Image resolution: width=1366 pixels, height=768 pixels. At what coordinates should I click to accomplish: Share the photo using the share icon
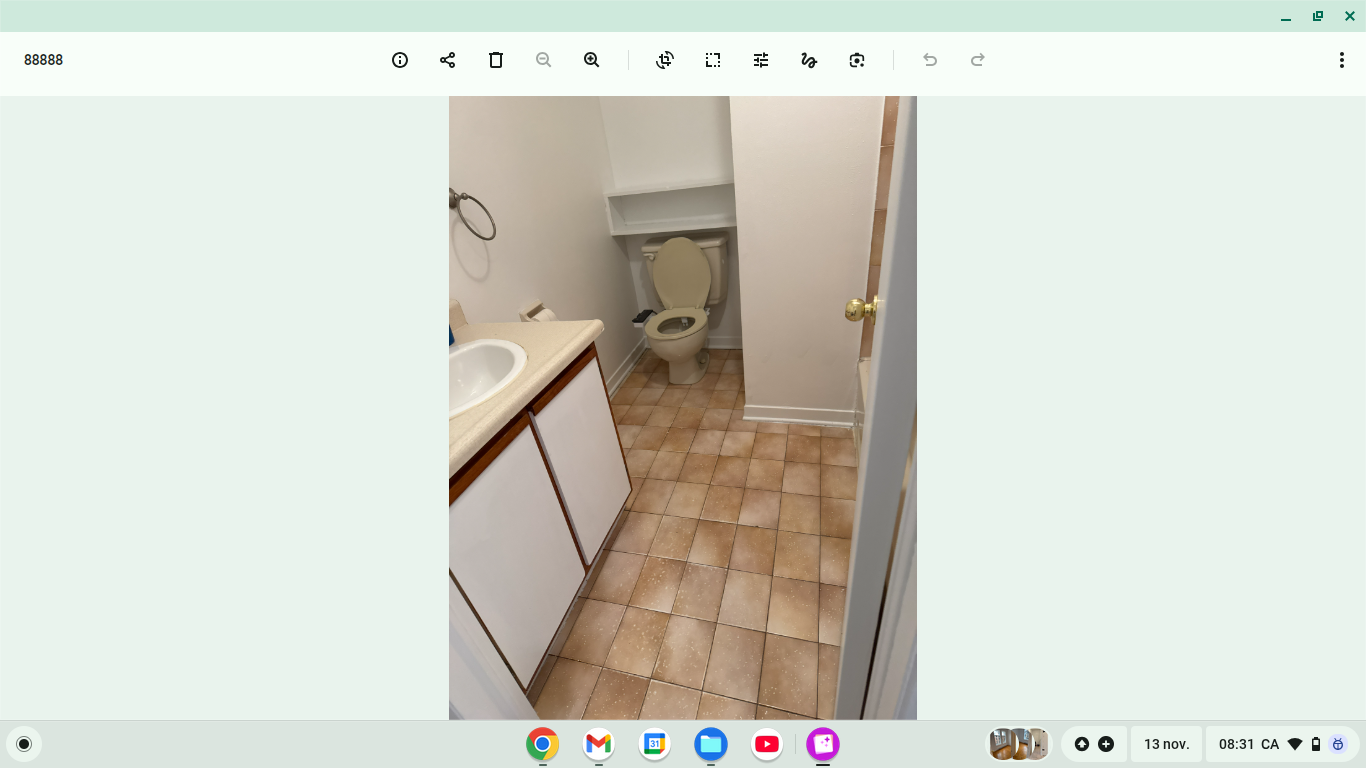(447, 60)
